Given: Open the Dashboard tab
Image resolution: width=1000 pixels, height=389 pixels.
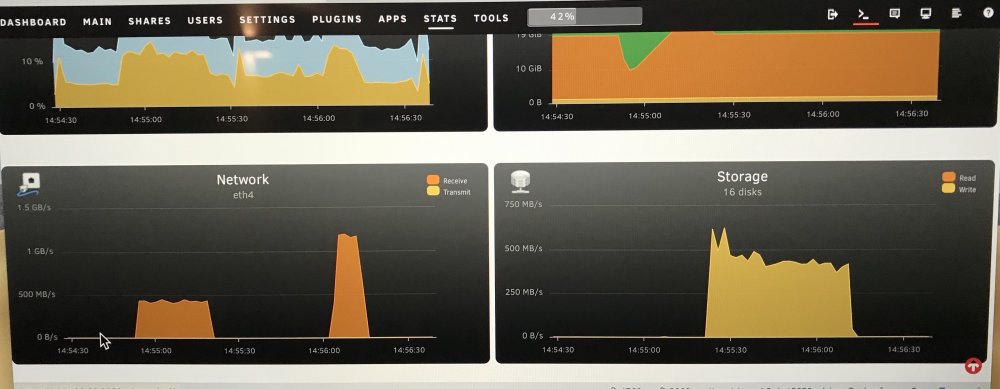Looking at the screenshot, I should coord(33,22).
